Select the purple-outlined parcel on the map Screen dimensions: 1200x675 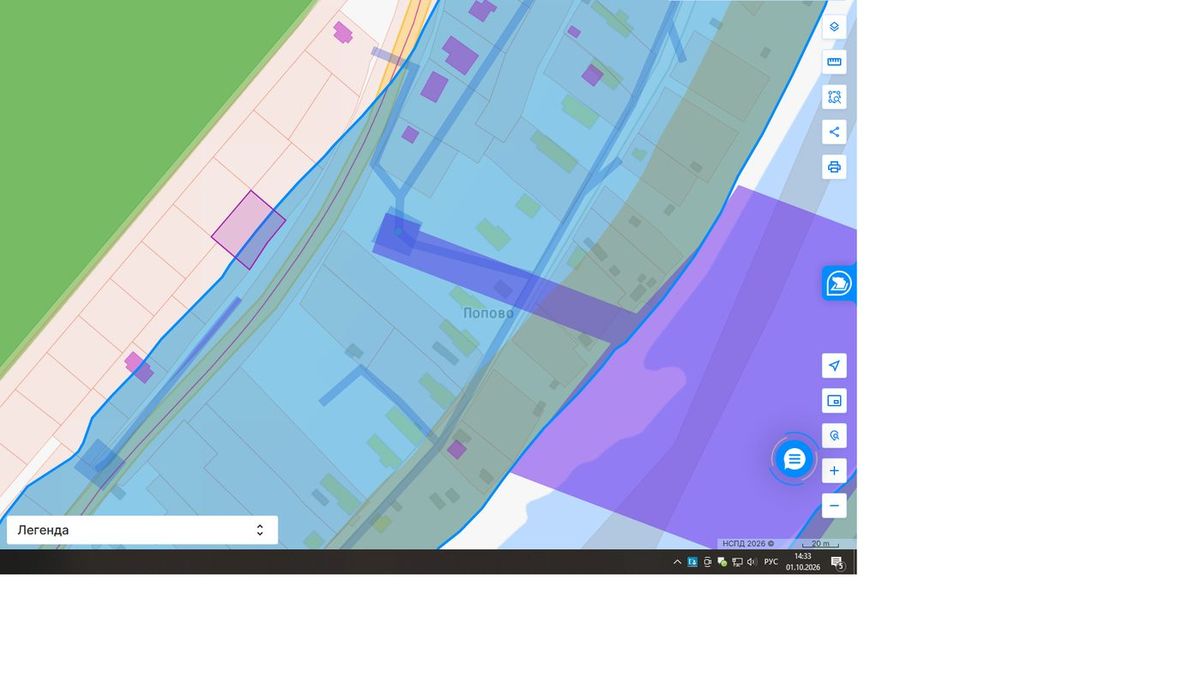click(248, 230)
